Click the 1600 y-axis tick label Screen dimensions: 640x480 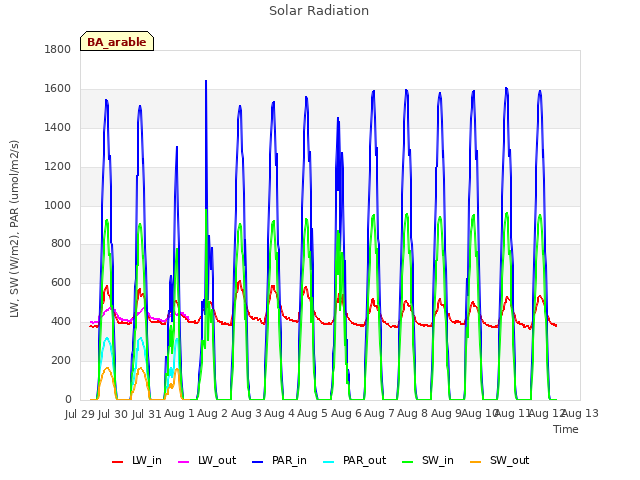pos(58,89)
